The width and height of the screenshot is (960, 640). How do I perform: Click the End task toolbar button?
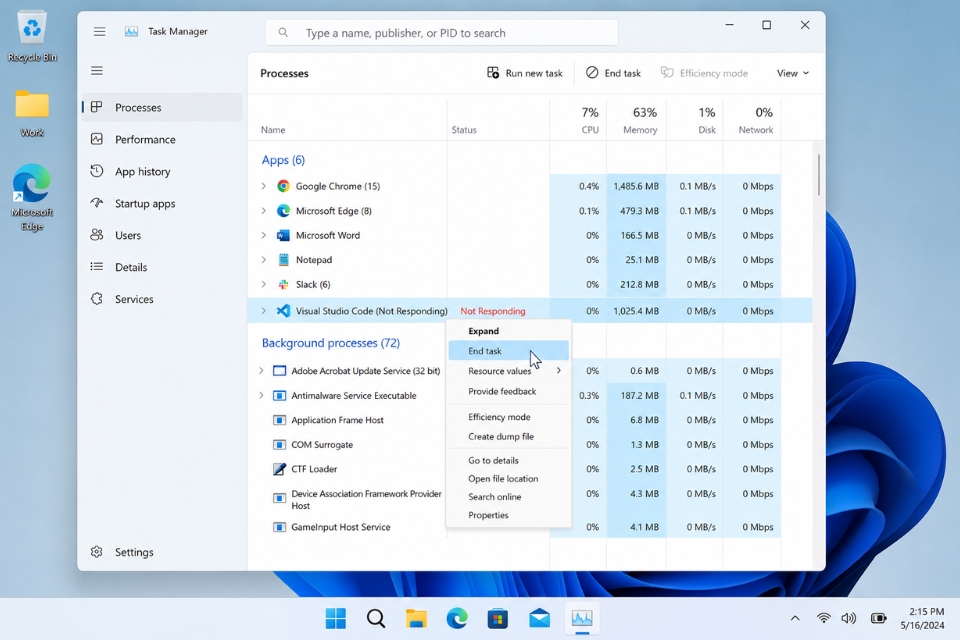tap(613, 73)
